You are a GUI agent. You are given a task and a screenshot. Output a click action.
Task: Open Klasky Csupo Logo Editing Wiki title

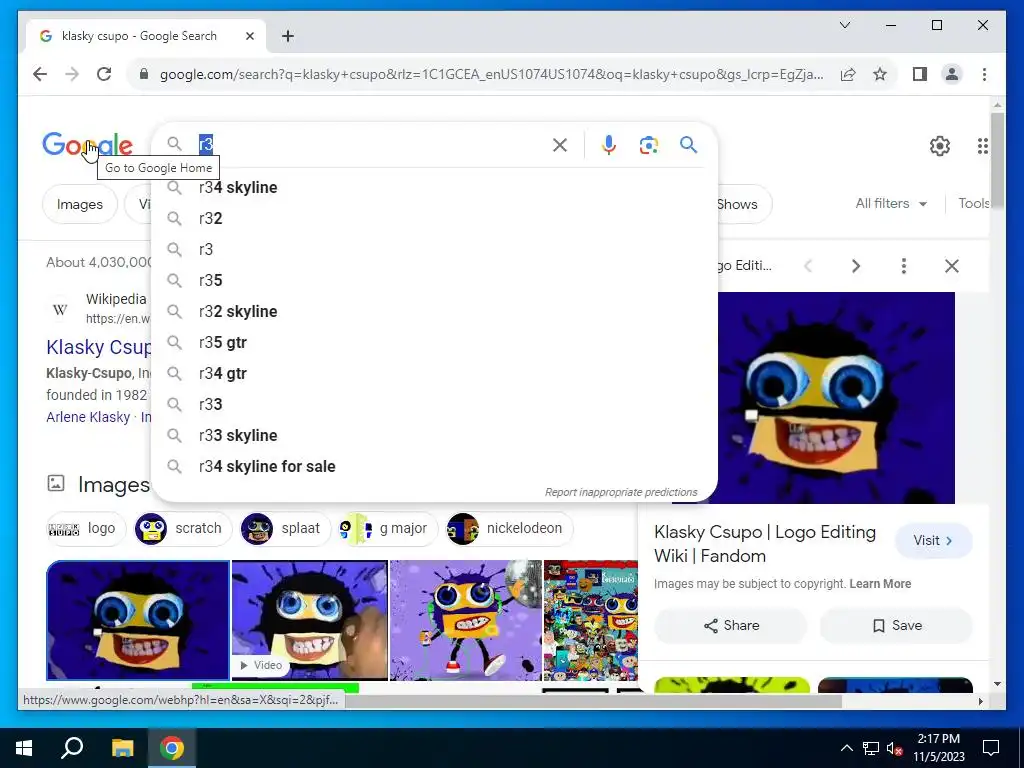click(x=765, y=544)
